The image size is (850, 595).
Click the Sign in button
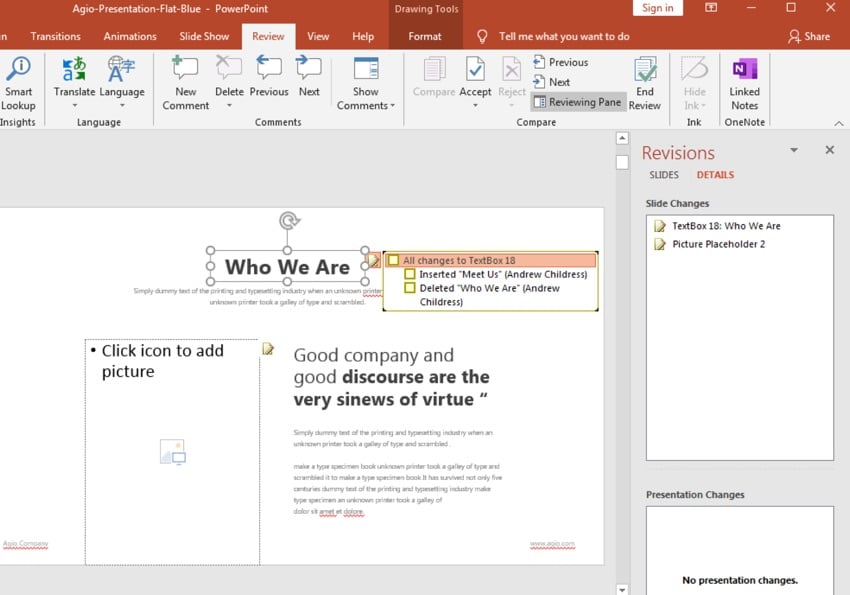tap(657, 8)
